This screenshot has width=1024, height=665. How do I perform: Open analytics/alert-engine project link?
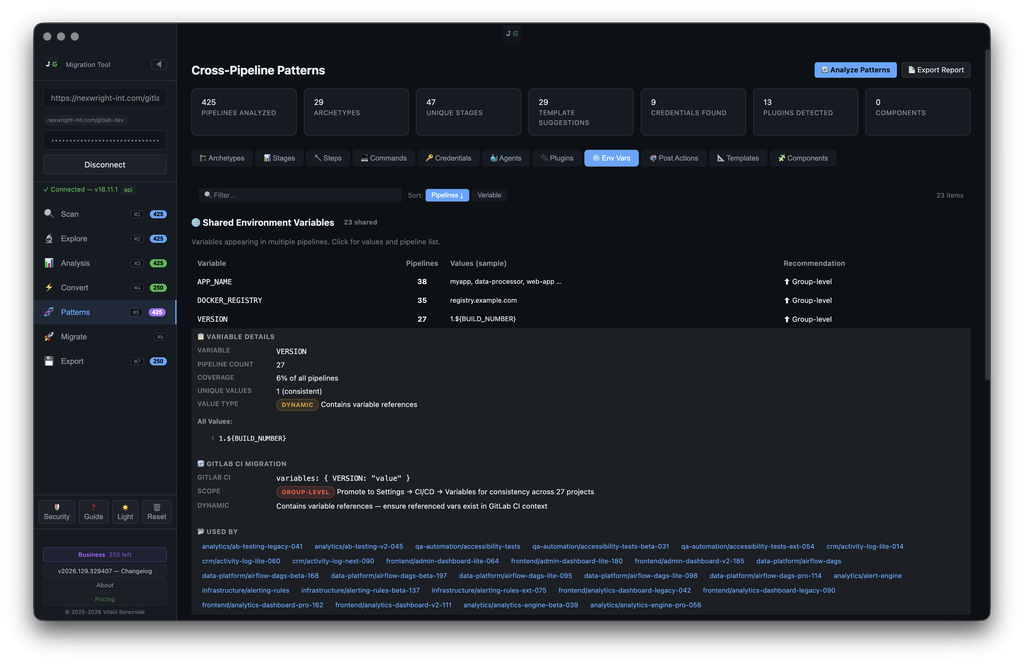point(867,576)
